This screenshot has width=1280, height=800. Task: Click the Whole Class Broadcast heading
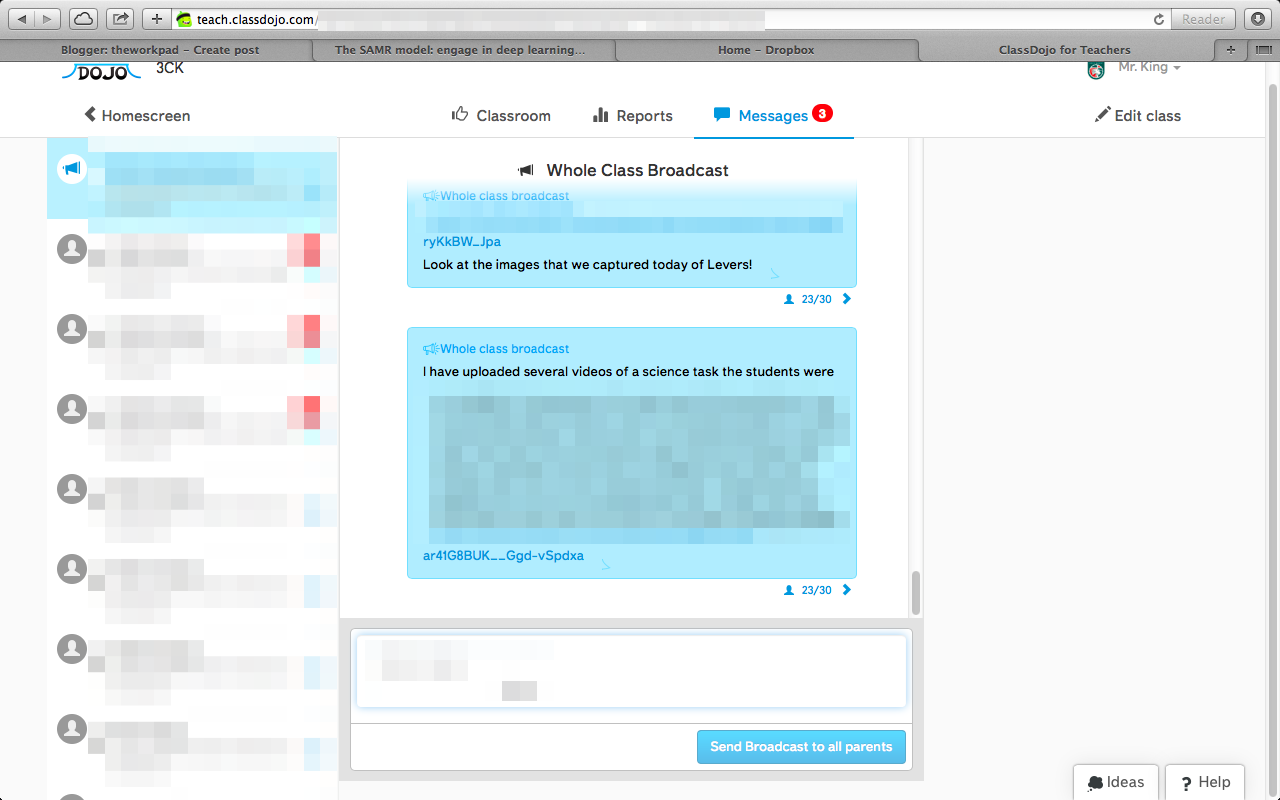pos(638,170)
